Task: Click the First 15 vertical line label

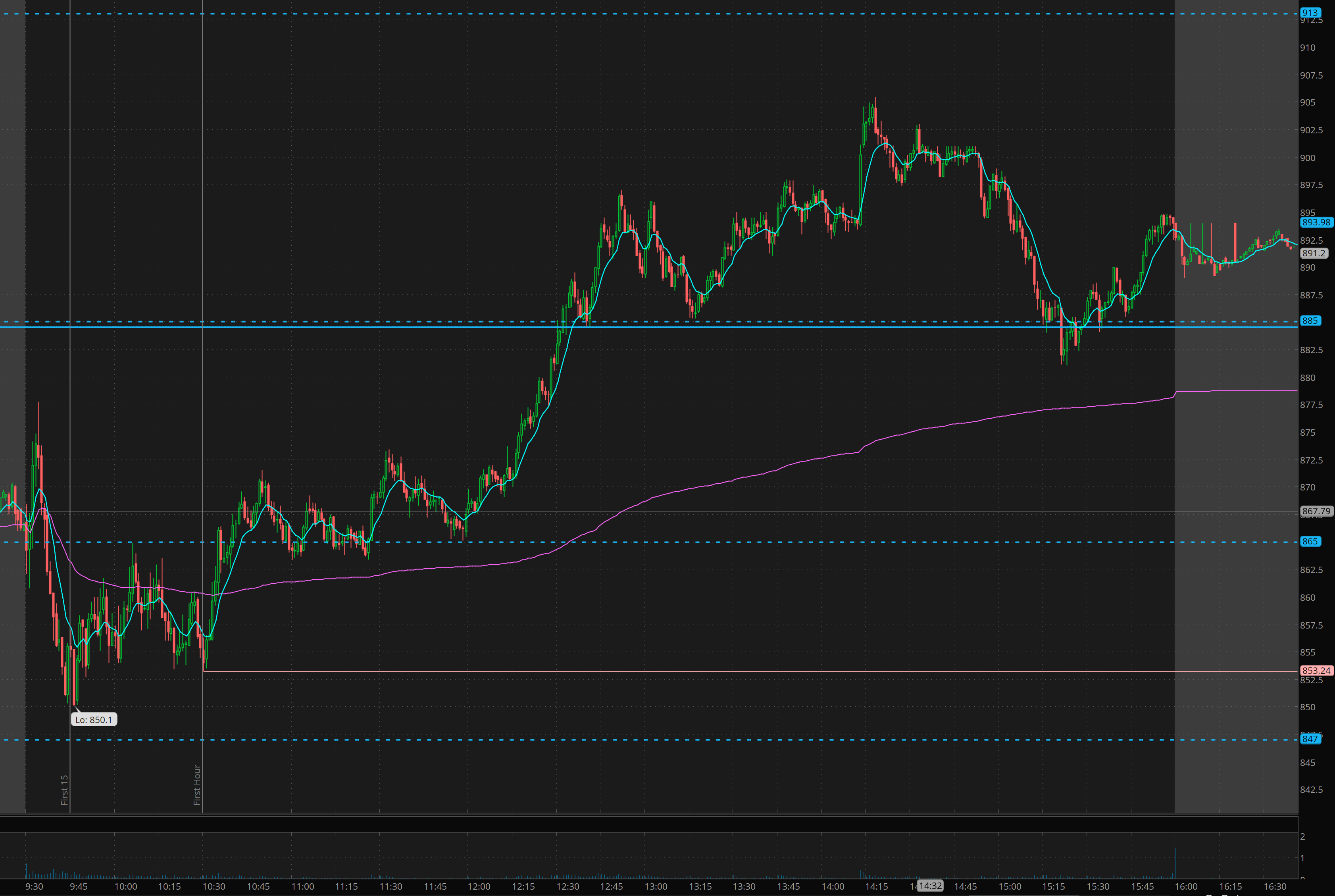Action: (65, 790)
